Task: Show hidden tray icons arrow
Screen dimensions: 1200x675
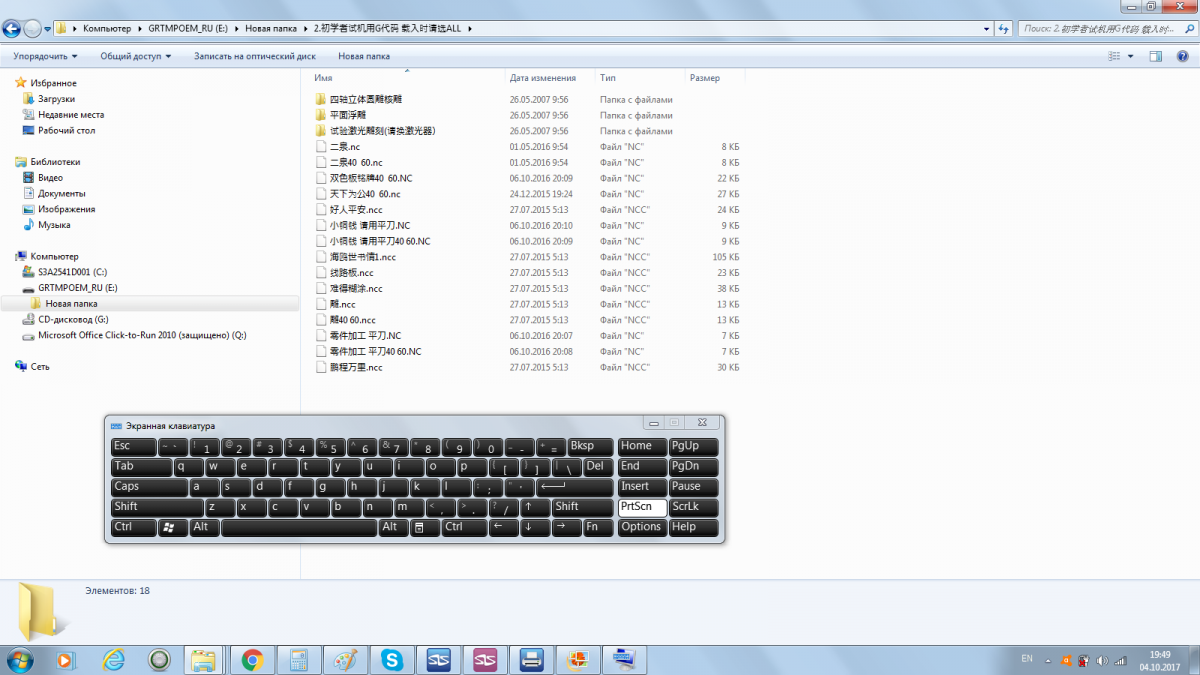Action: [x=1049, y=660]
